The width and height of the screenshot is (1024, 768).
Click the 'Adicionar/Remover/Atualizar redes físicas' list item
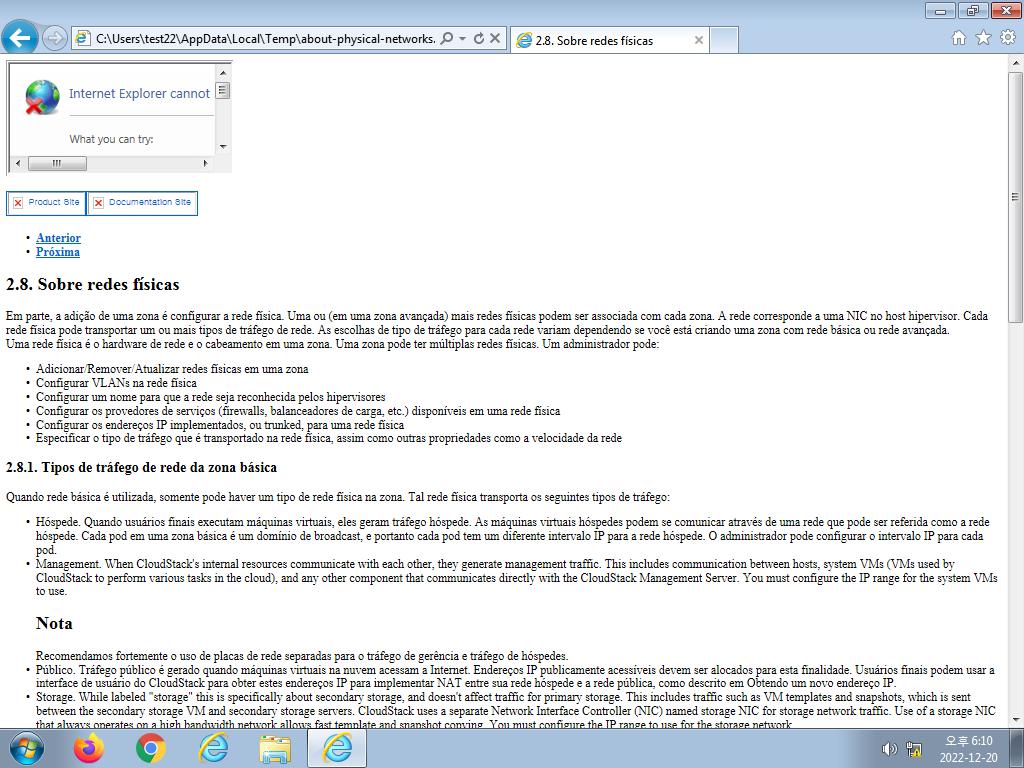coord(172,369)
